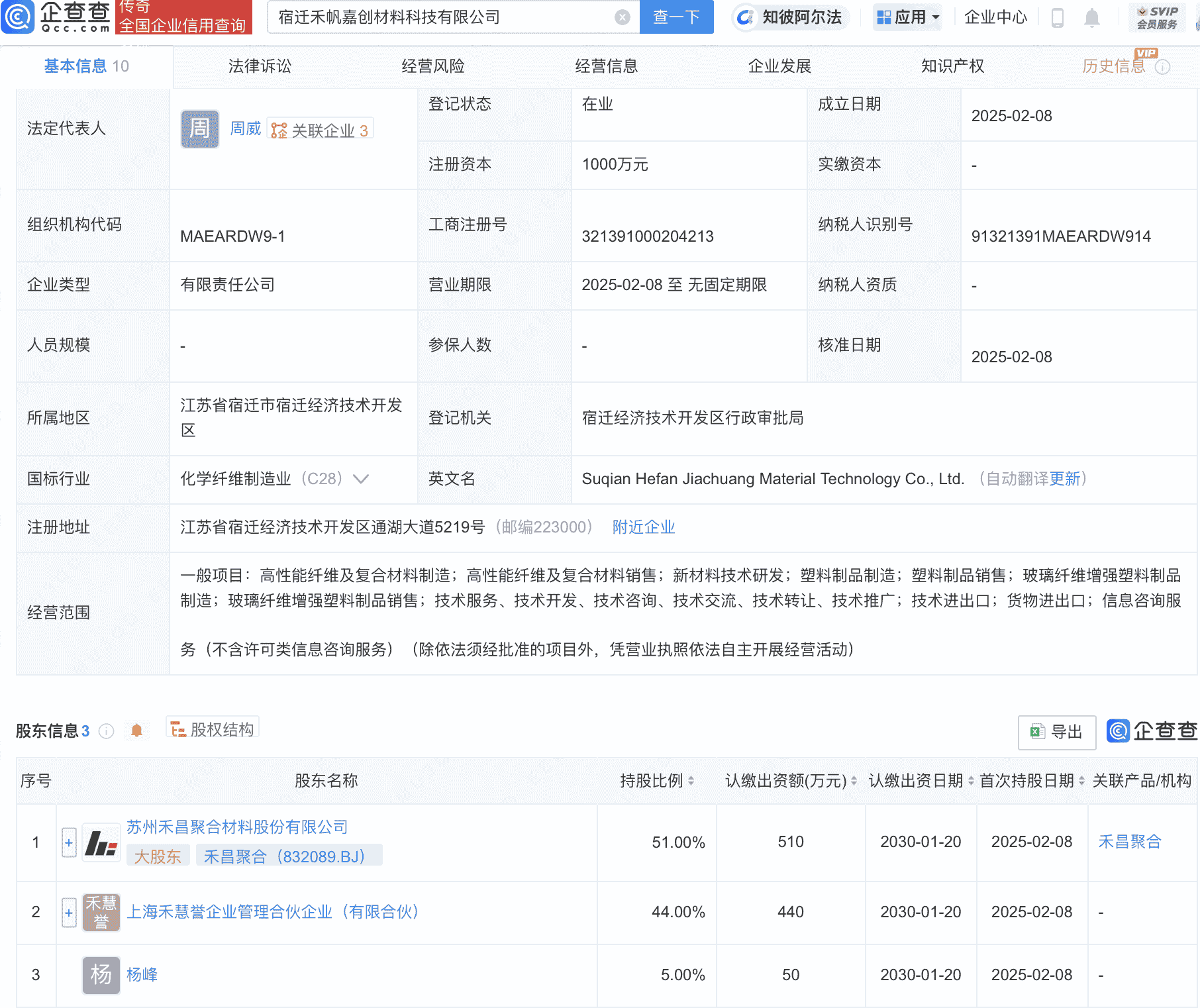The image size is (1200, 1008).
Task: Expand shareholder 苏州禾昌聚合材料 with plus button
Action: tap(69, 842)
